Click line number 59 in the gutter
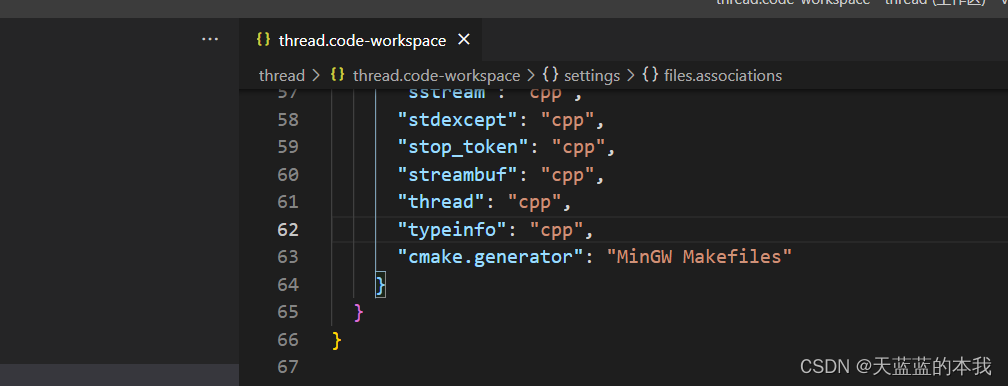Image resolution: width=1008 pixels, height=386 pixels. point(288,147)
